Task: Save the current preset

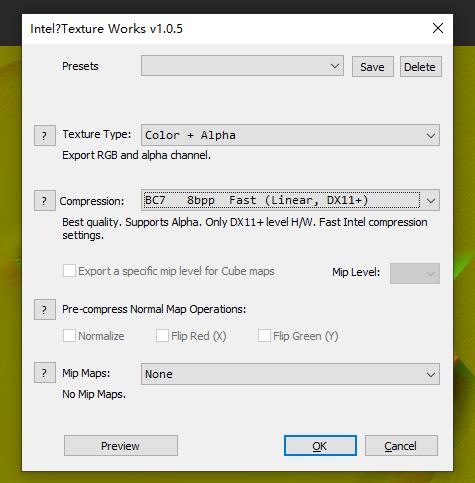Action: [x=373, y=67]
